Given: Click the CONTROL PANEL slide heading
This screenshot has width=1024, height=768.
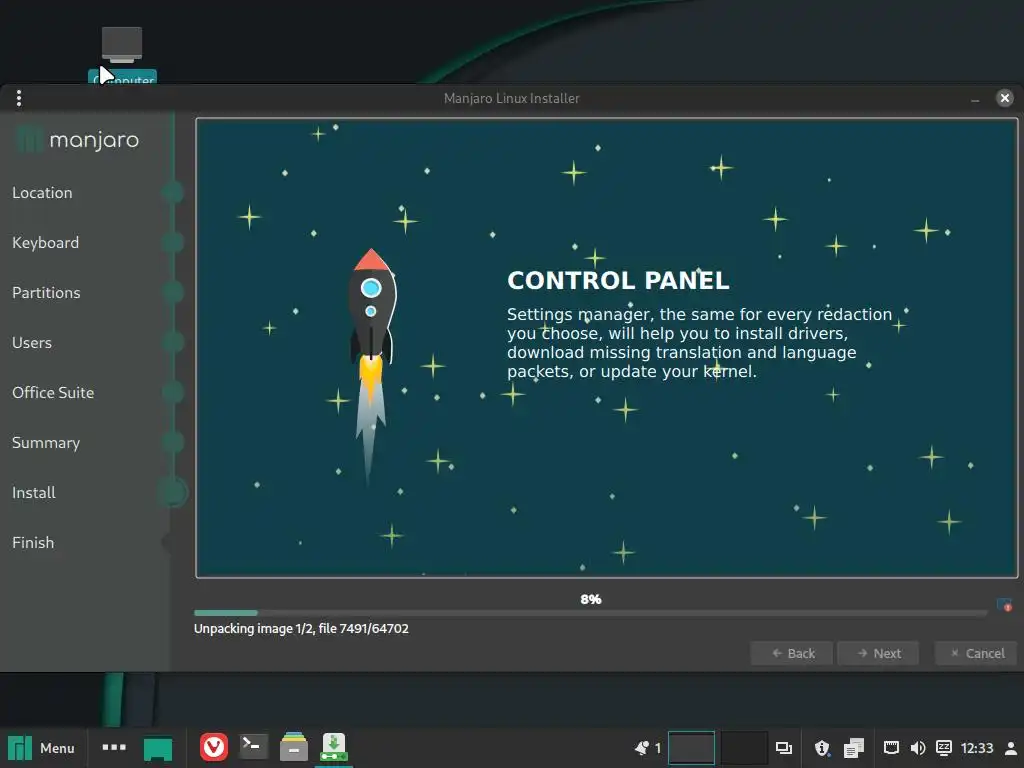Looking at the screenshot, I should pos(618,280).
